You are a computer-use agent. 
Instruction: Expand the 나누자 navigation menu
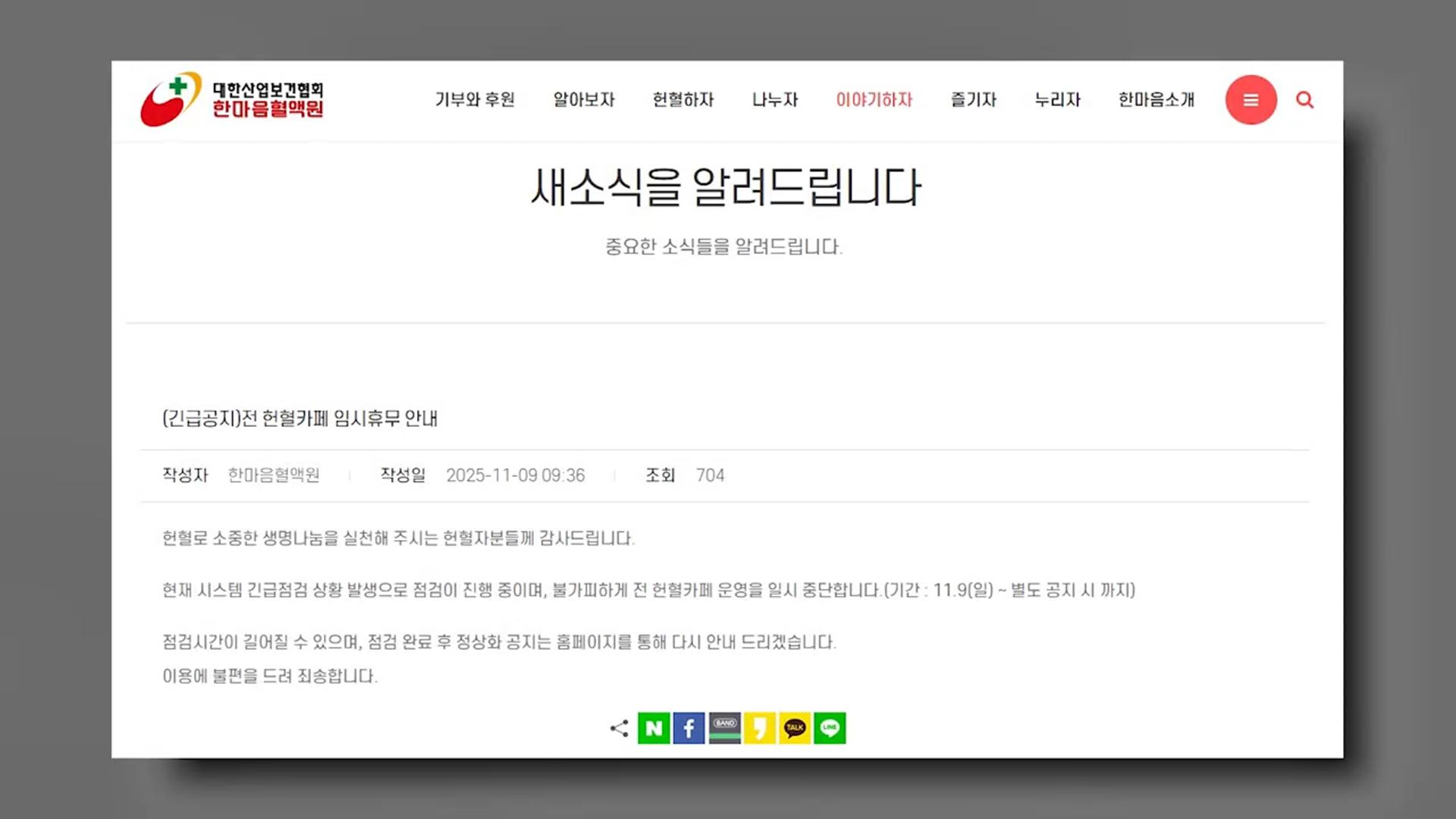(774, 99)
